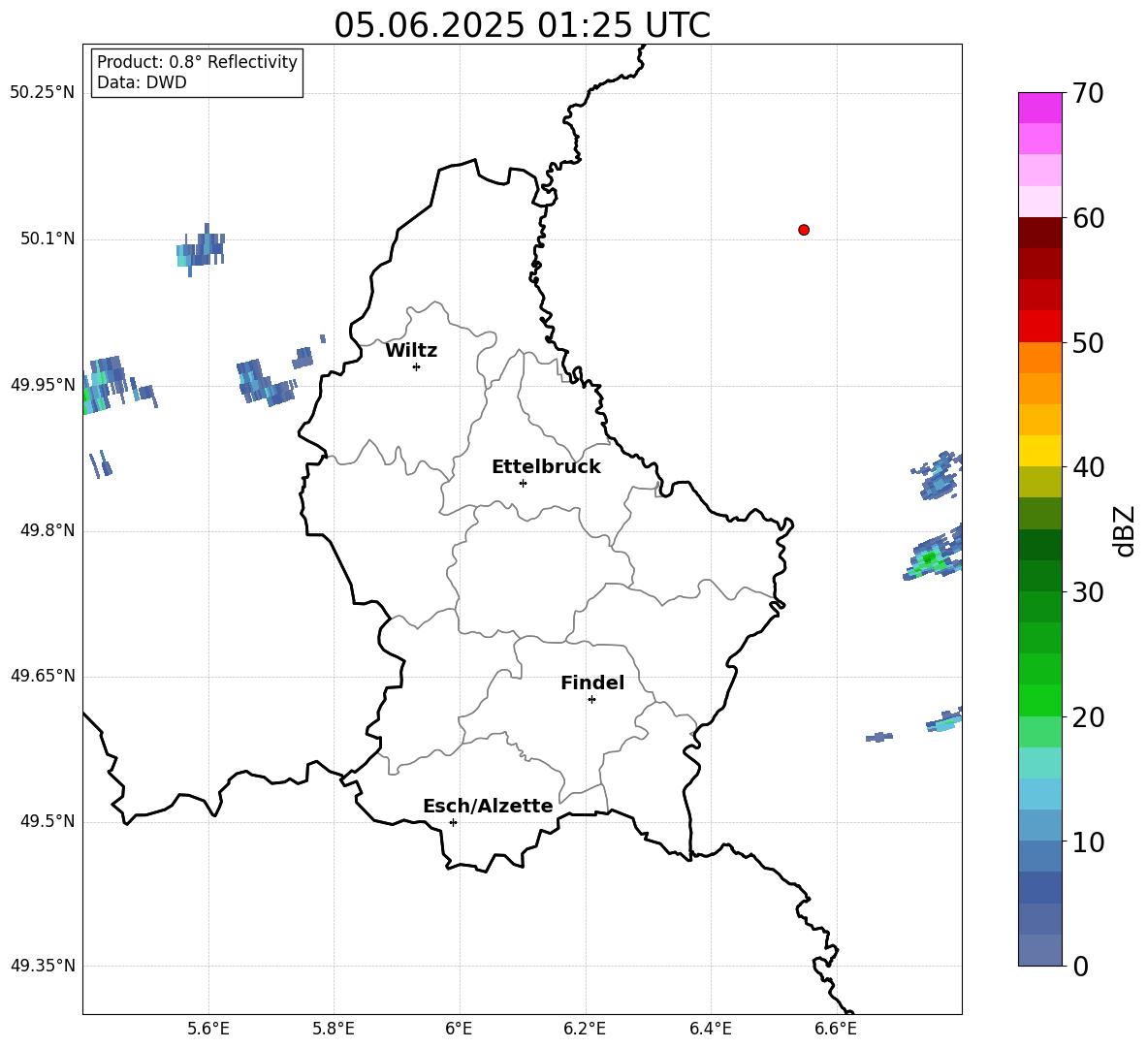The height and width of the screenshot is (1048, 1148).
Task: Click the dBZ colorbar label
Action: tap(1124, 530)
